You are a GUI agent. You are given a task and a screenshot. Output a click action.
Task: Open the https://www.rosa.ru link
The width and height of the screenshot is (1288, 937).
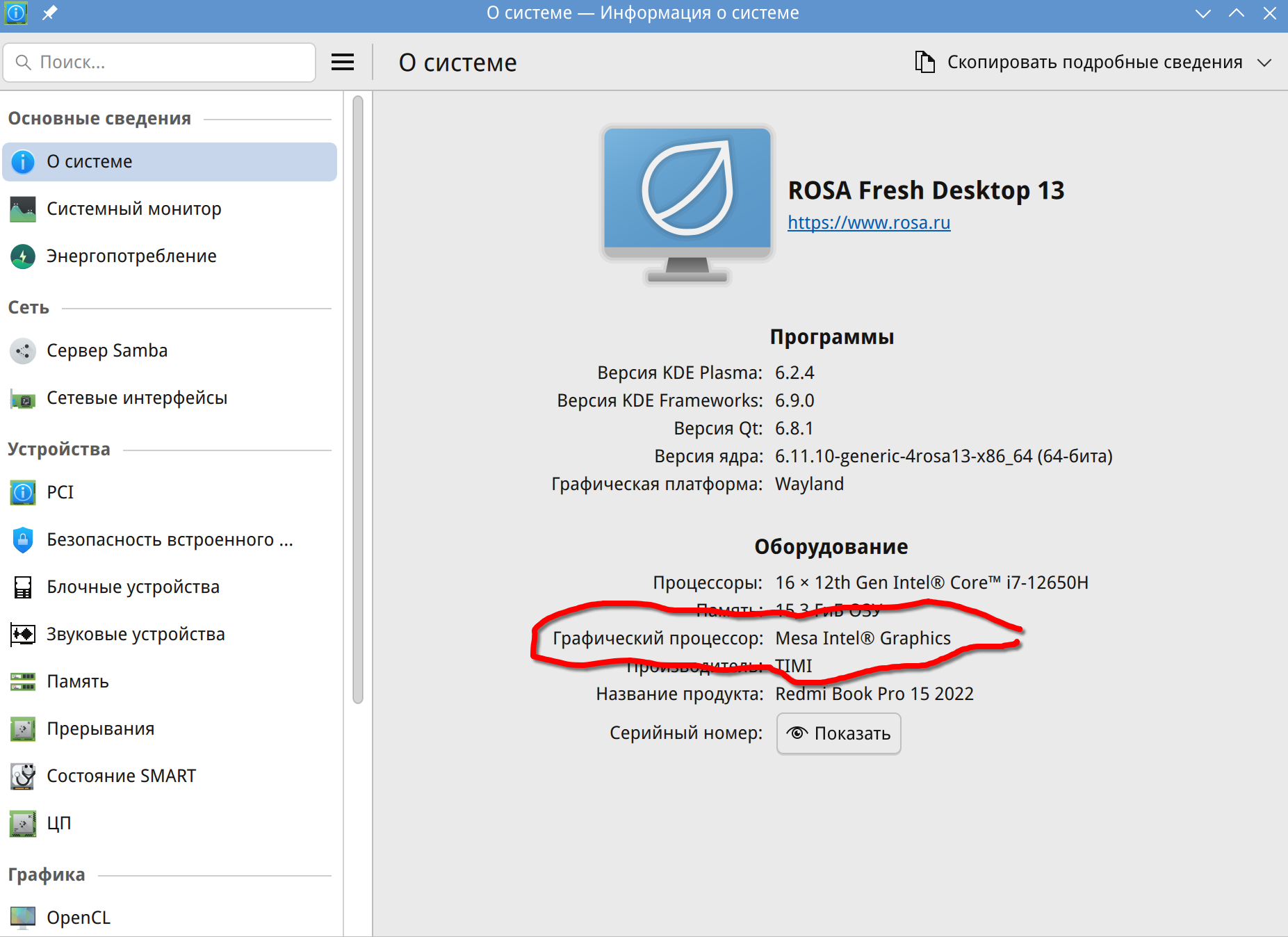click(x=869, y=222)
